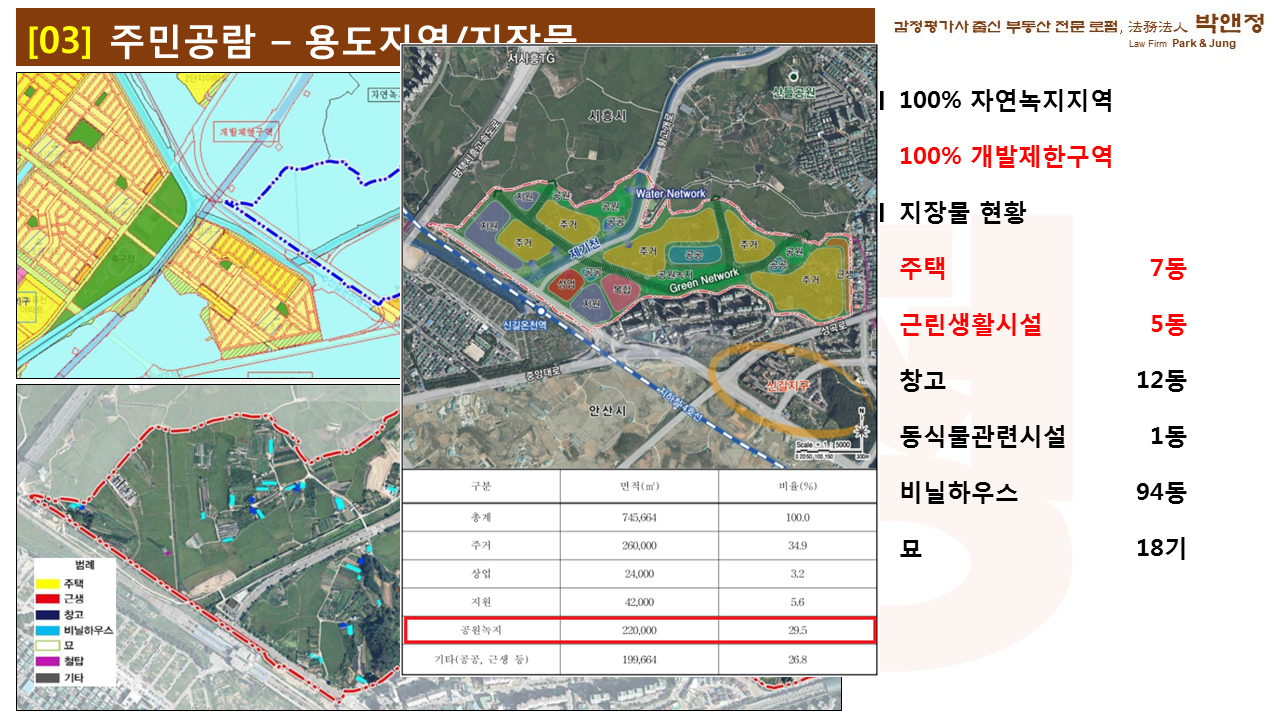1280x720 pixels.
Task: Click the zoning map thumbnail at top left
Action: pos(208,225)
